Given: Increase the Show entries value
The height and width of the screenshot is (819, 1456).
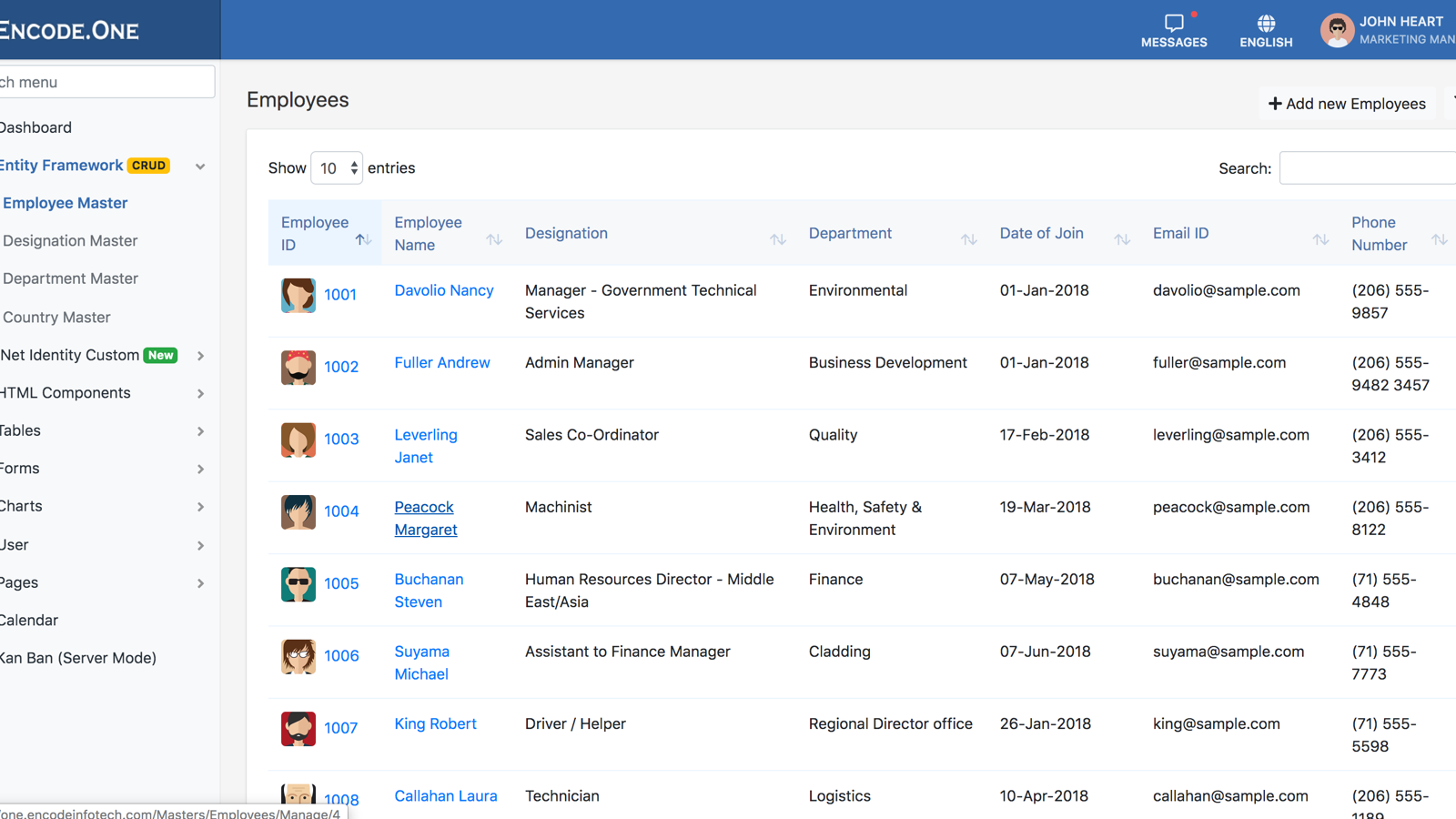Looking at the screenshot, I should (354, 162).
